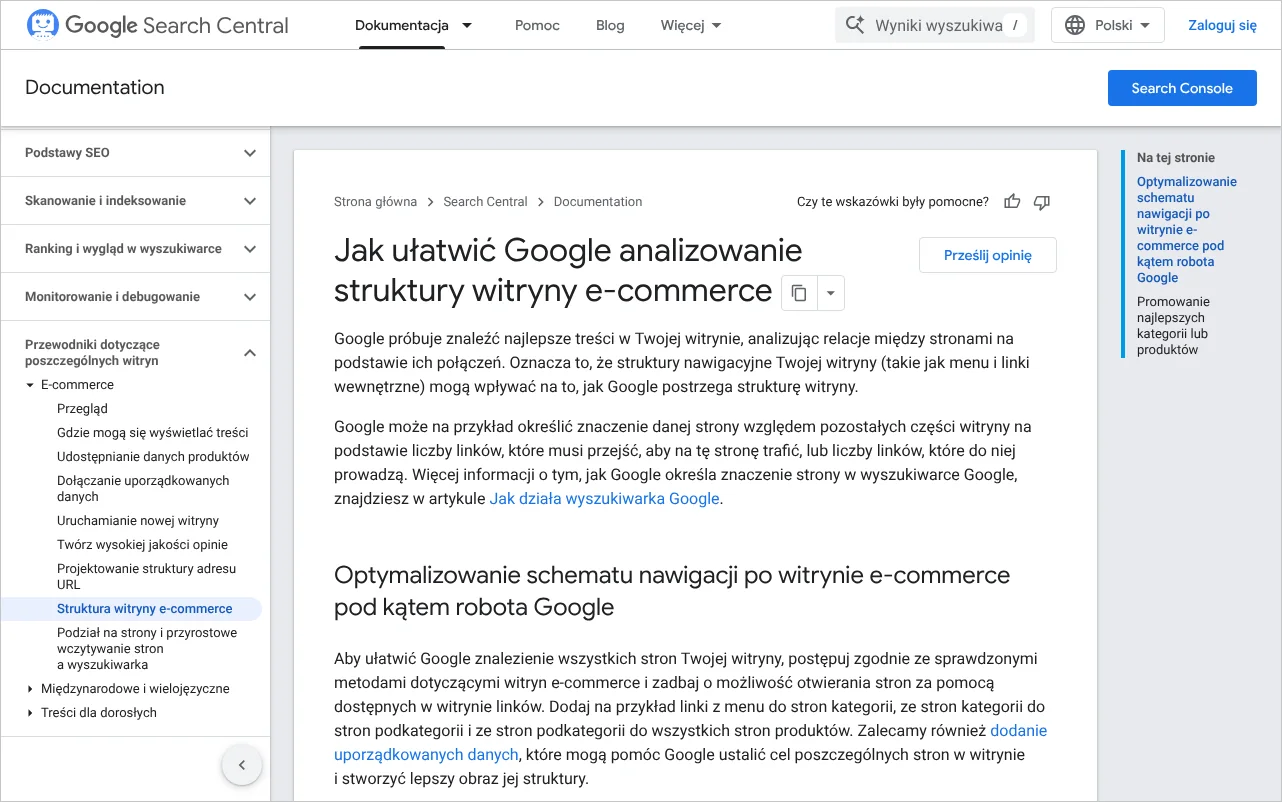This screenshot has width=1282, height=802.
Task: Jump to Optymalizowanie schematu nawigacji in page contents
Action: pos(1187,230)
